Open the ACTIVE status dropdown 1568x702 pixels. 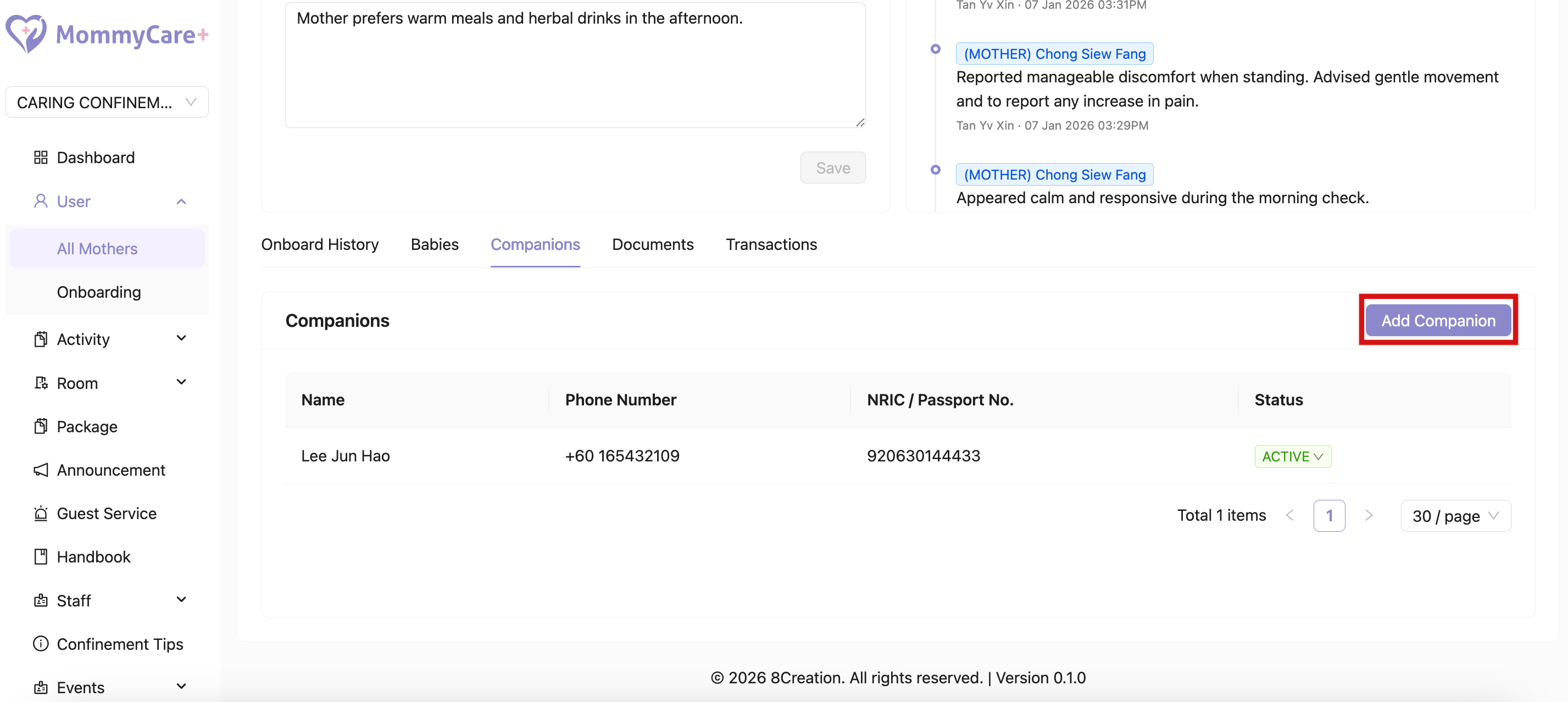(1292, 456)
